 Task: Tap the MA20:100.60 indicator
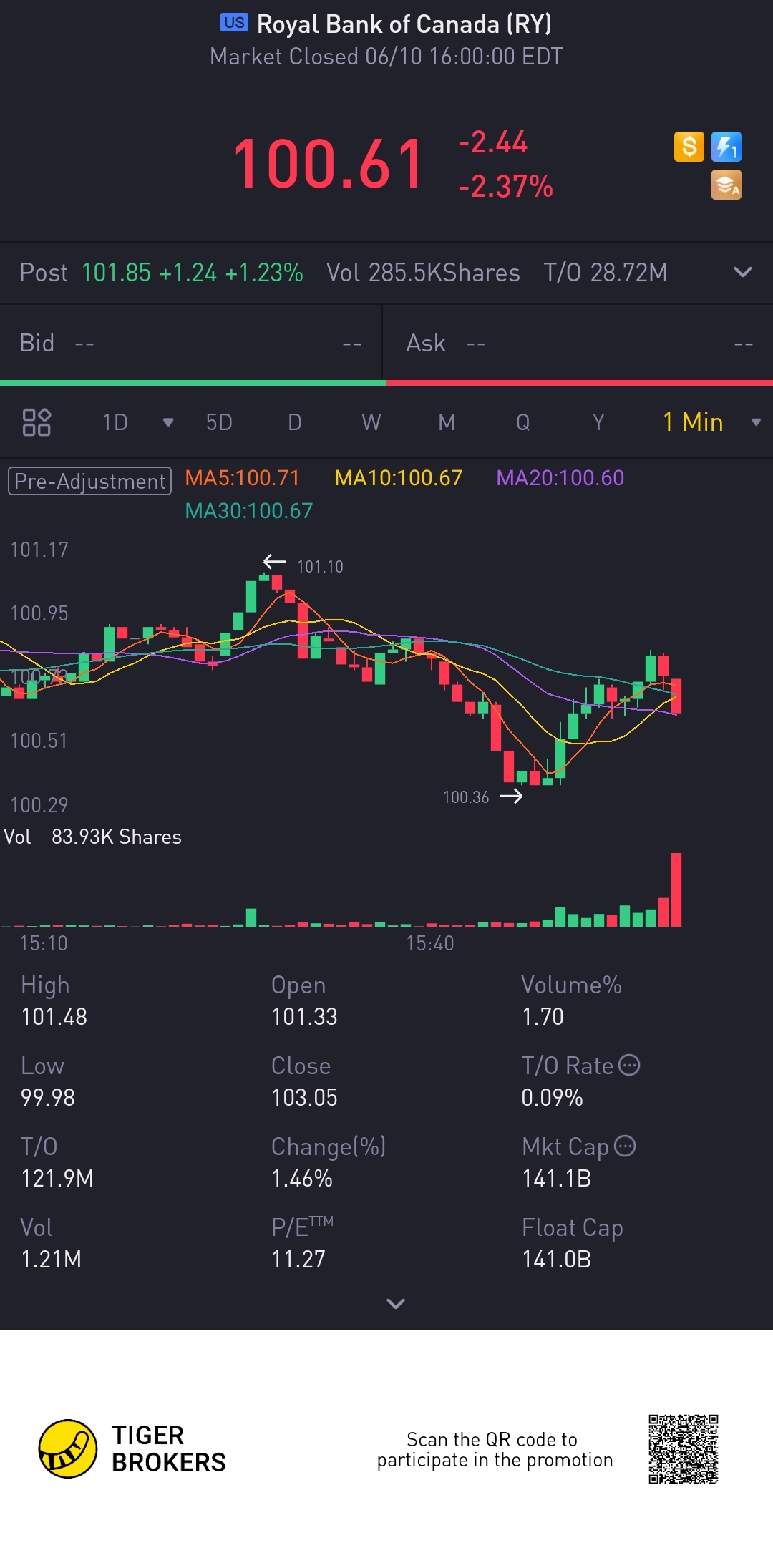[560, 478]
